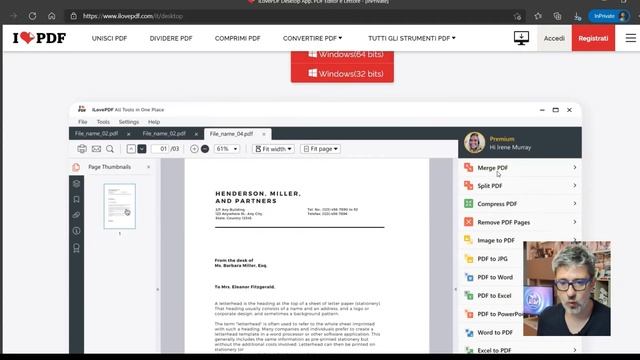Open the attachments paperclip sidebar icon
This screenshot has width=640, height=360.
pos(76,215)
